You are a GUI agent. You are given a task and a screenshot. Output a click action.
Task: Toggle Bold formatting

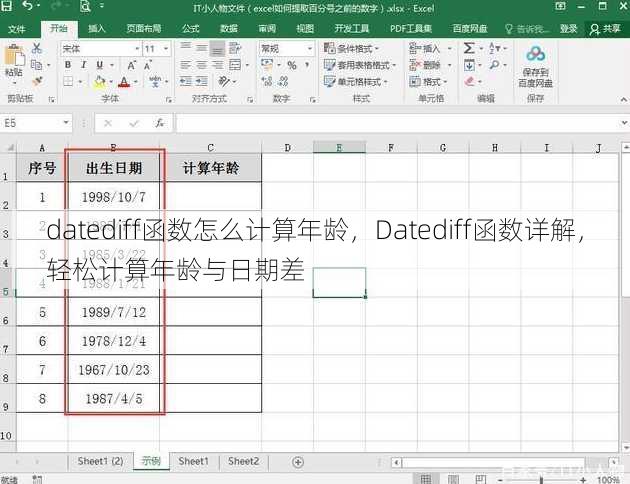[x=68, y=65]
